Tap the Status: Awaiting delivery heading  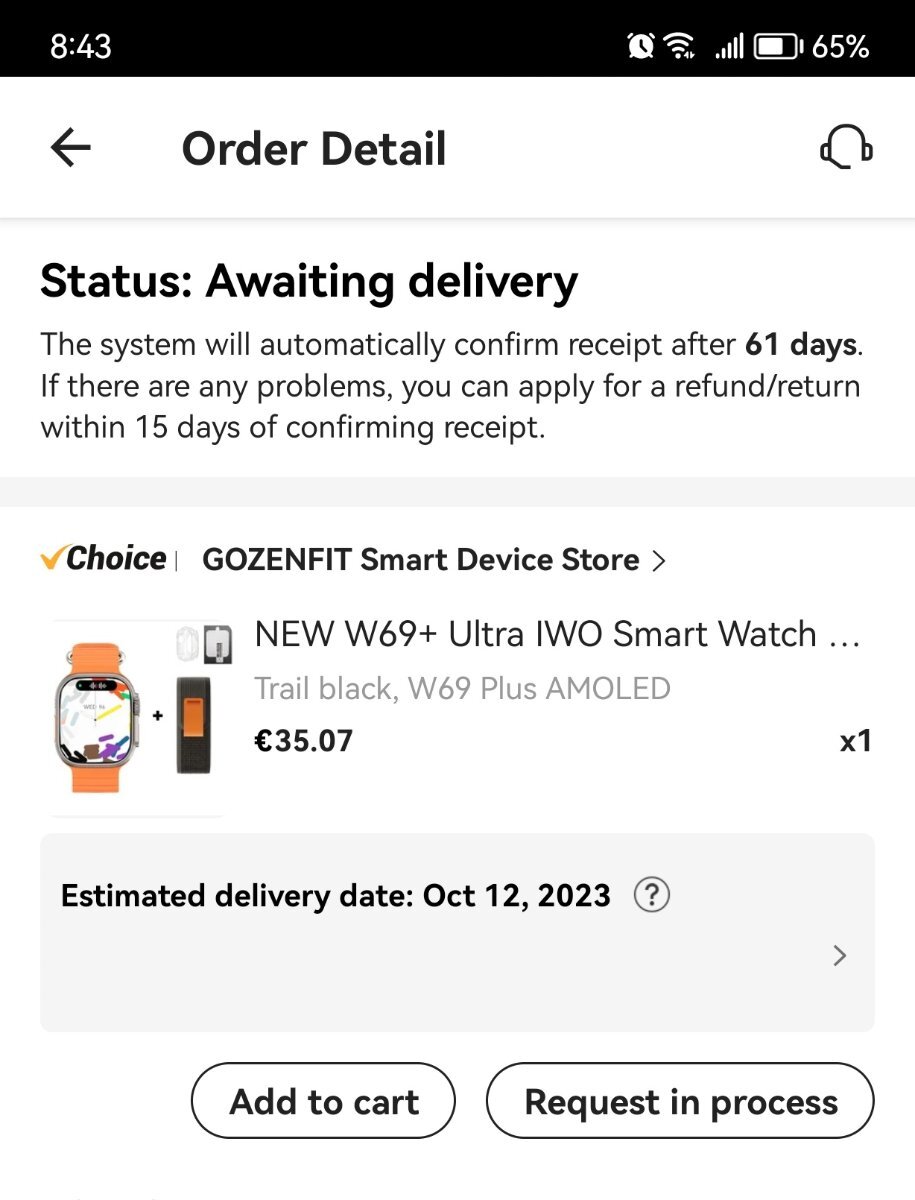(x=309, y=282)
